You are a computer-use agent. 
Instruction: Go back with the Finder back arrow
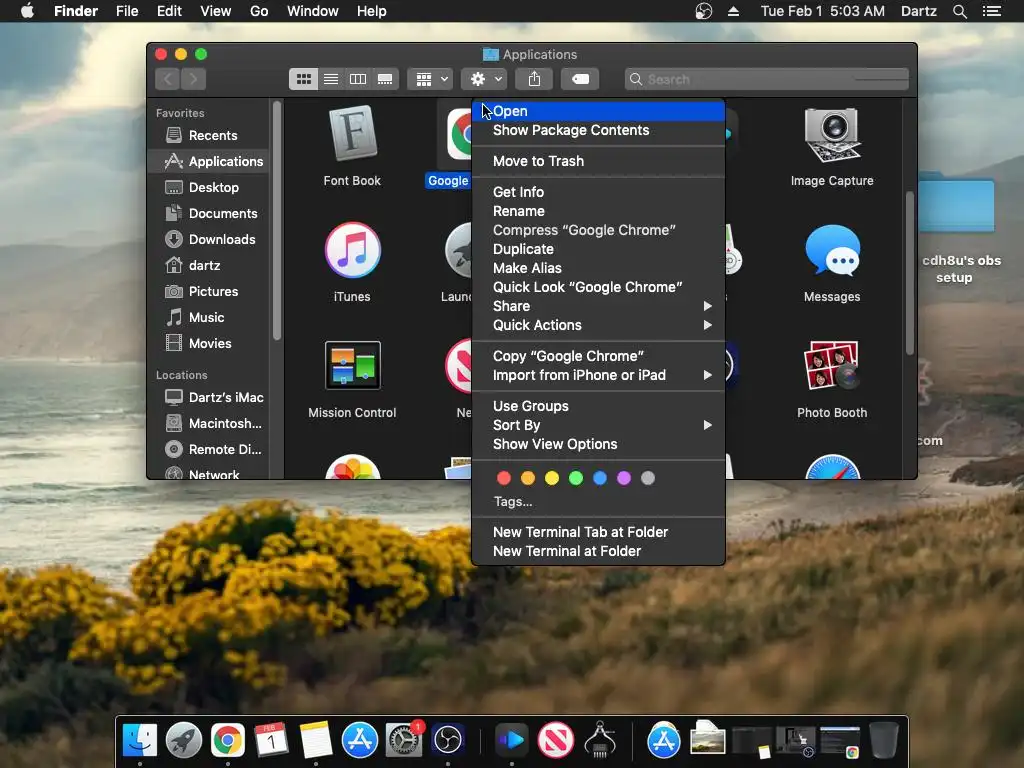pos(168,79)
